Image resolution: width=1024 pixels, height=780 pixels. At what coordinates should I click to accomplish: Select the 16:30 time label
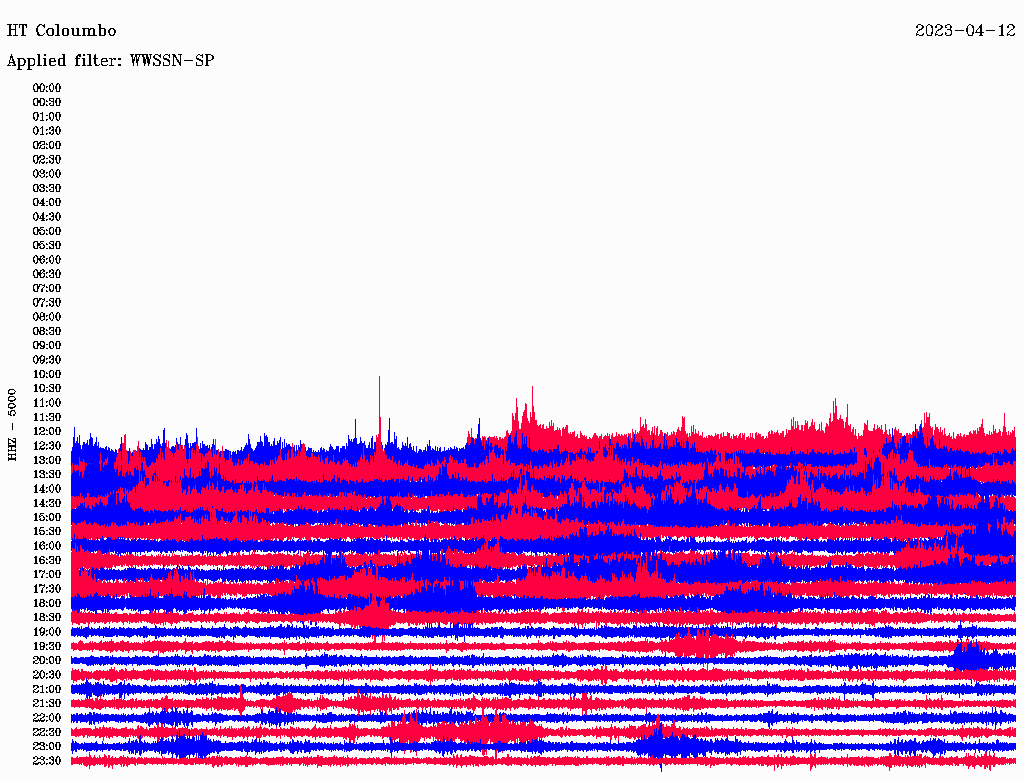(x=47, y=560)
